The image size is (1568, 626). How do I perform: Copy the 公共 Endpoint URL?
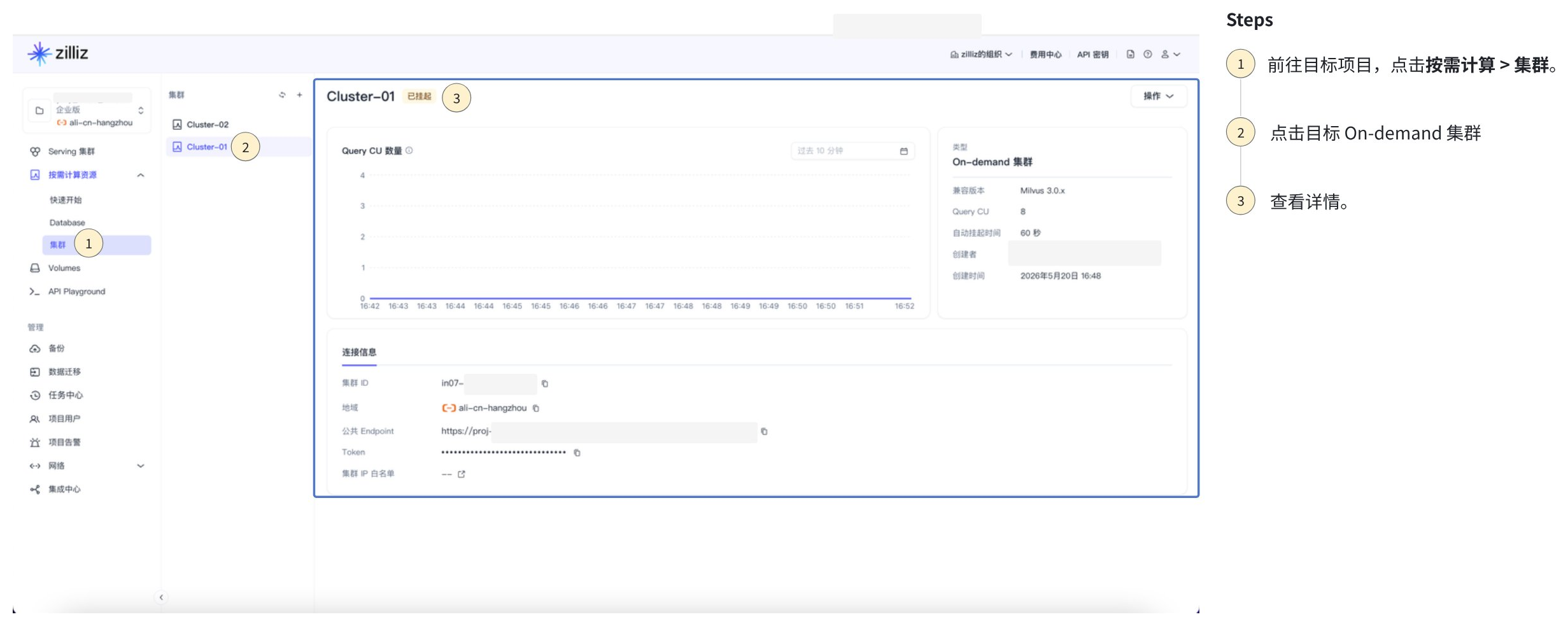pyautogui.click(x=764, y=432)
